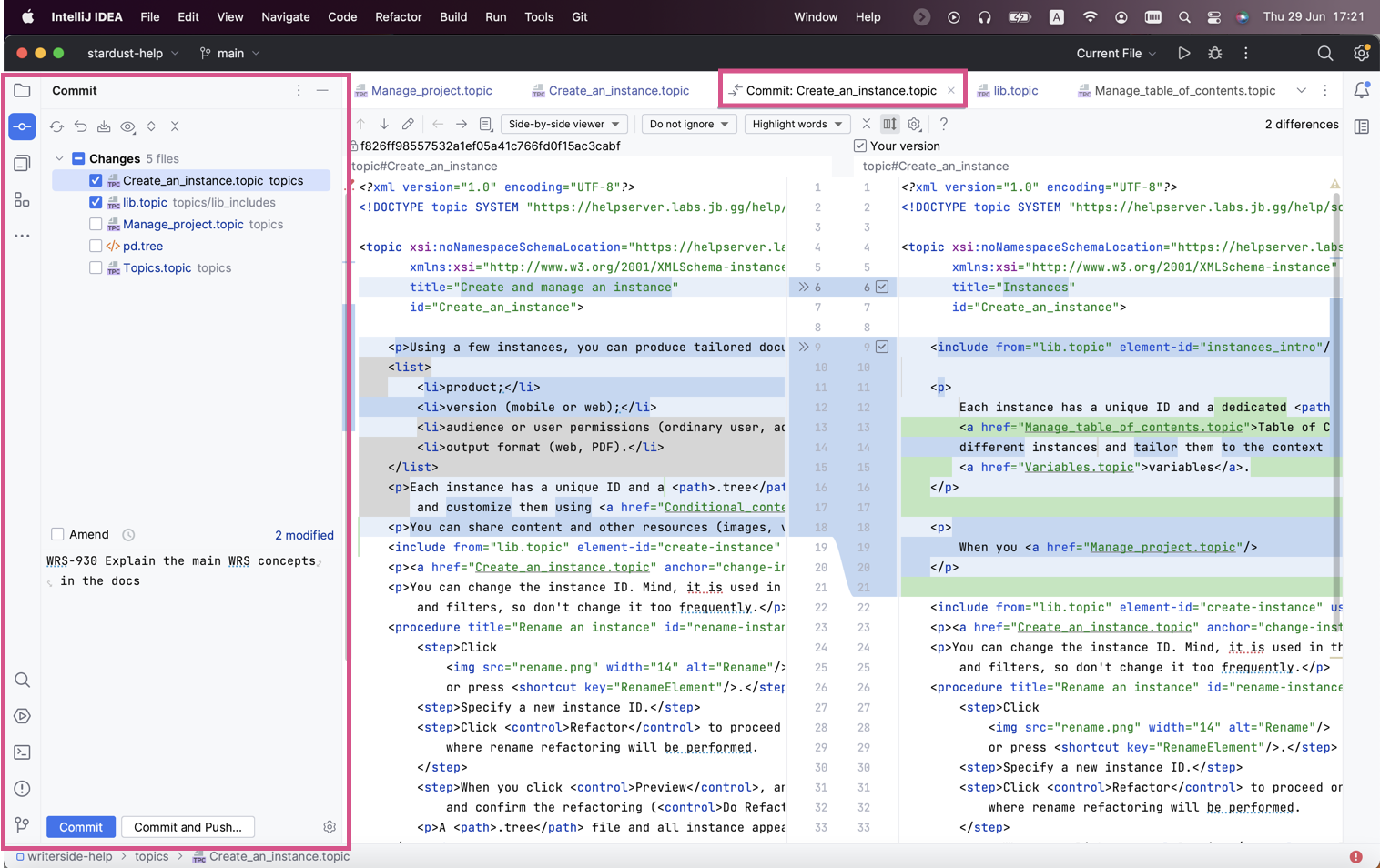Click the Commit and Push button
The image size is (1380, 868).
(x=188, y=827)
